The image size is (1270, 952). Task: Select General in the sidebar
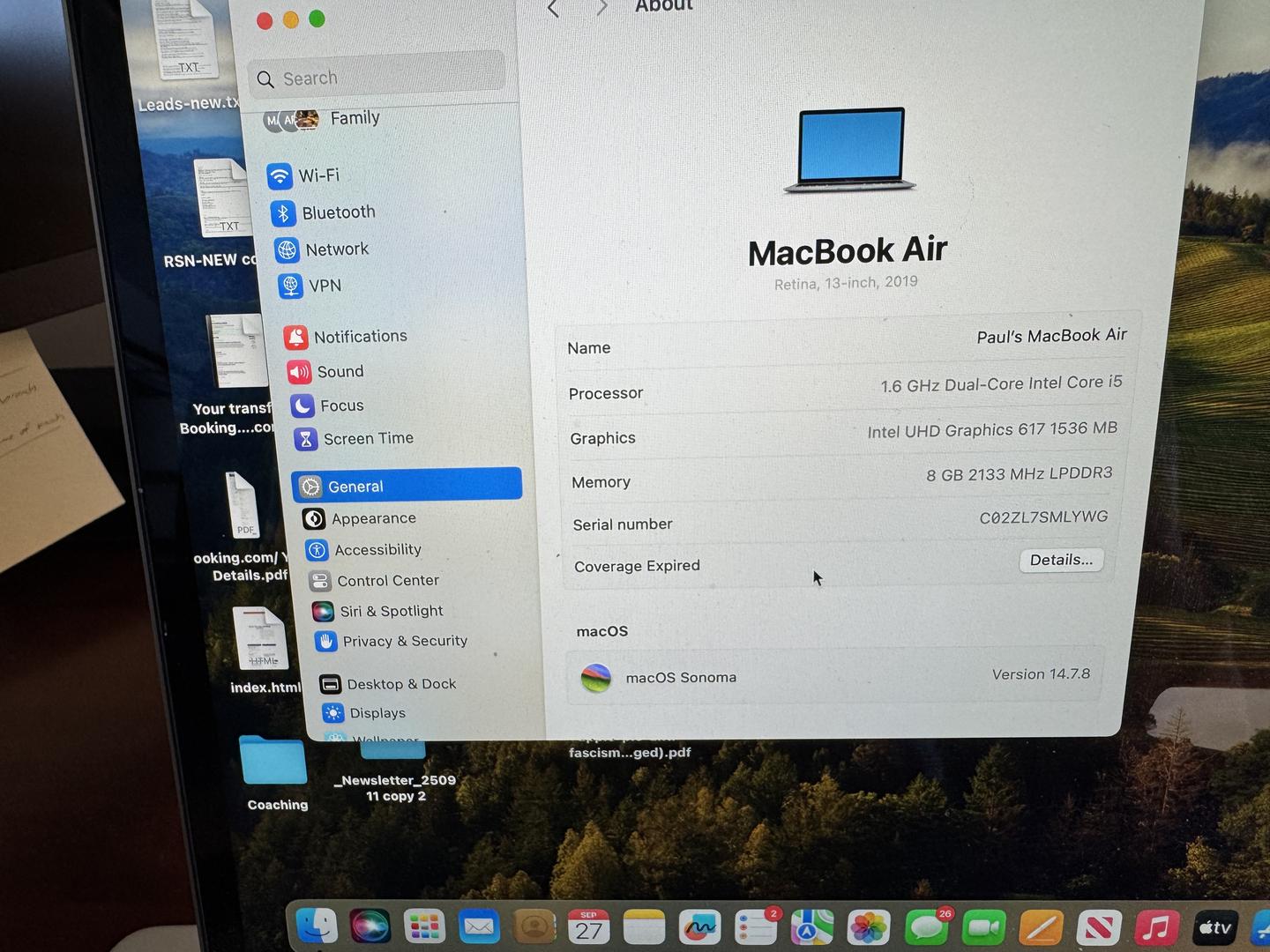(407, 485)
